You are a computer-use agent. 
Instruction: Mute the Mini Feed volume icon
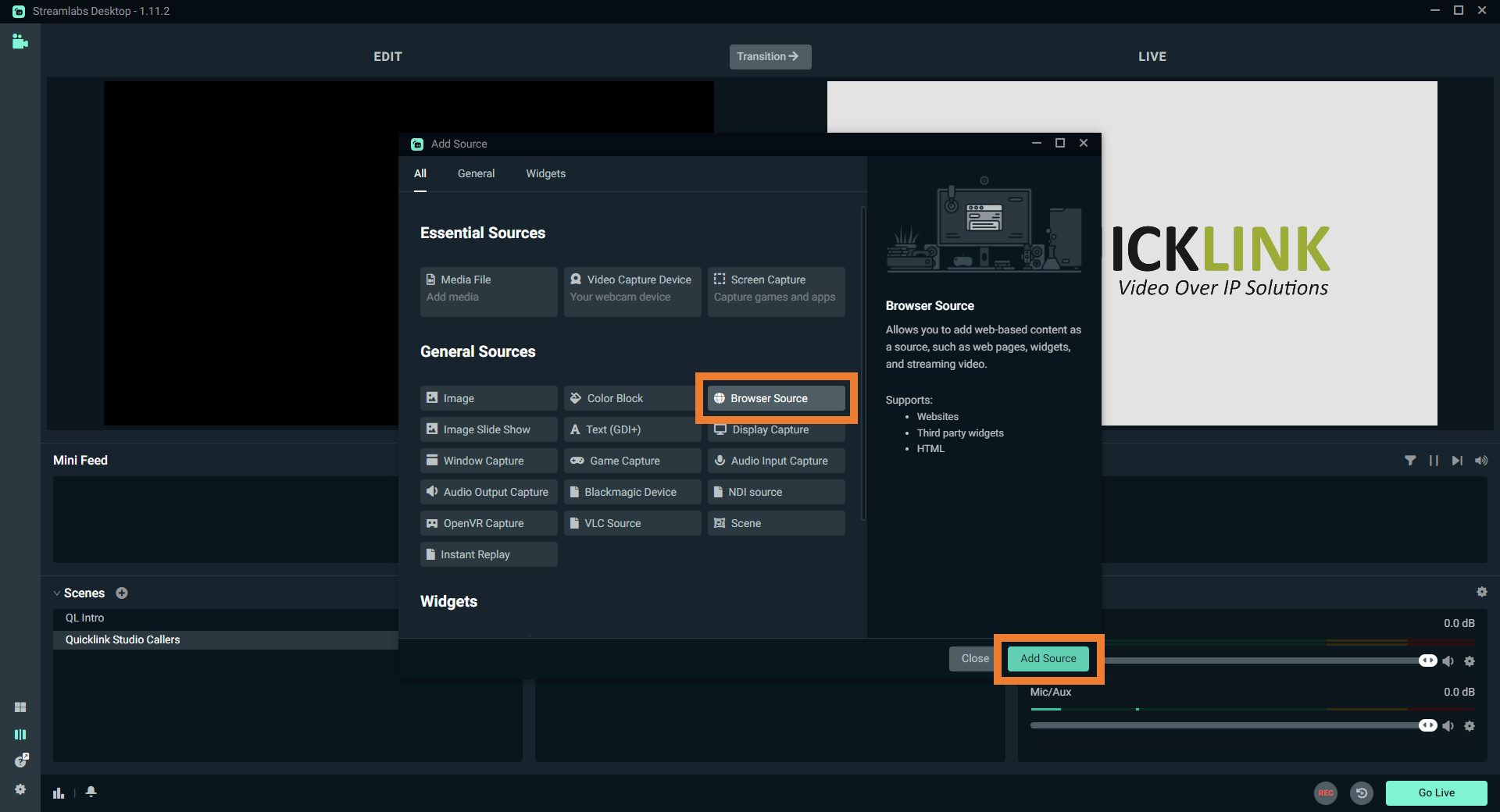click(1481, 461)
